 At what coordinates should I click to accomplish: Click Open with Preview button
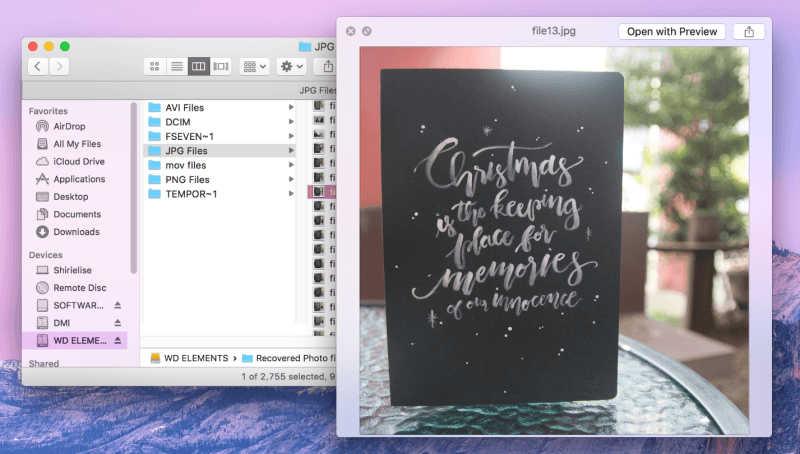671,31
